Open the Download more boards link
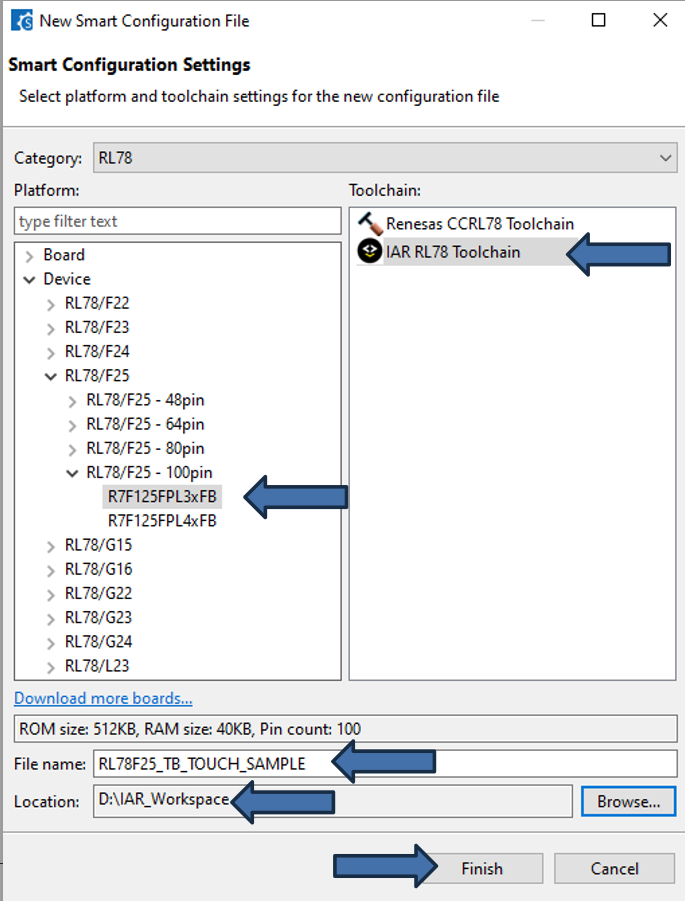 pyautogui.click(x=103, y=698)
